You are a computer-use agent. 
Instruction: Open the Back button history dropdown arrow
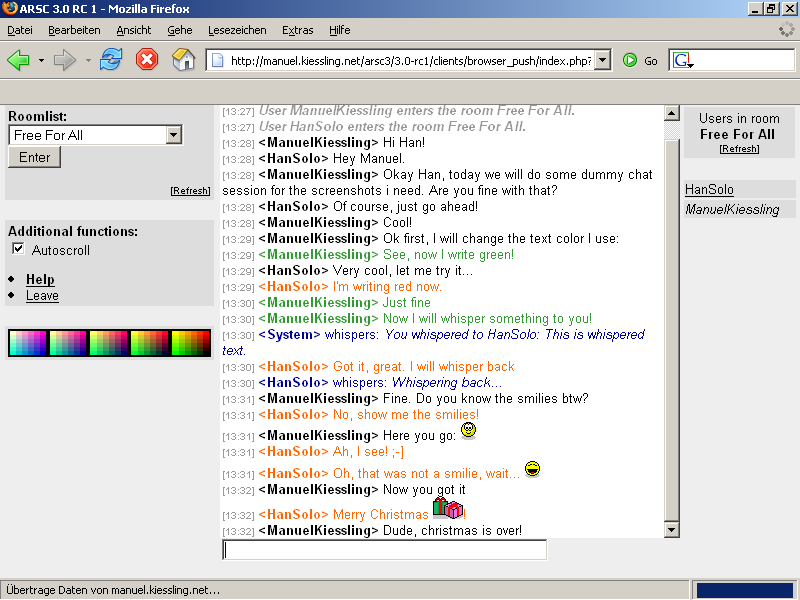(x=41, y=61)
